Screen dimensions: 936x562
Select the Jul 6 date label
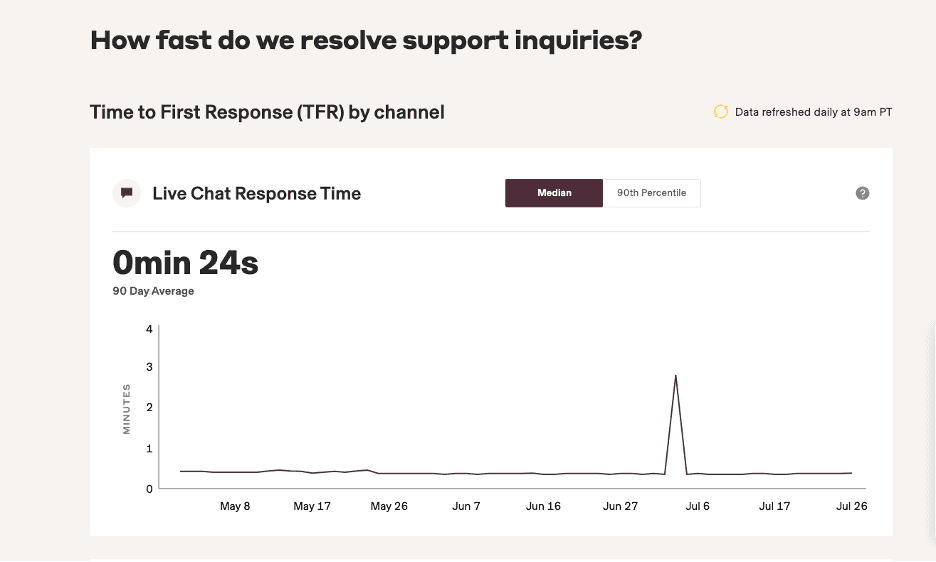coord(697,506)
